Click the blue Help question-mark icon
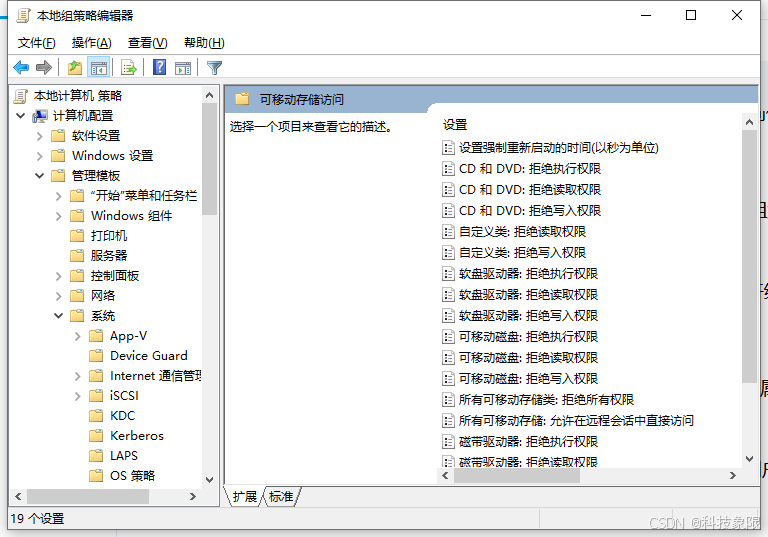The image size is (768, 537). [159, 67]
